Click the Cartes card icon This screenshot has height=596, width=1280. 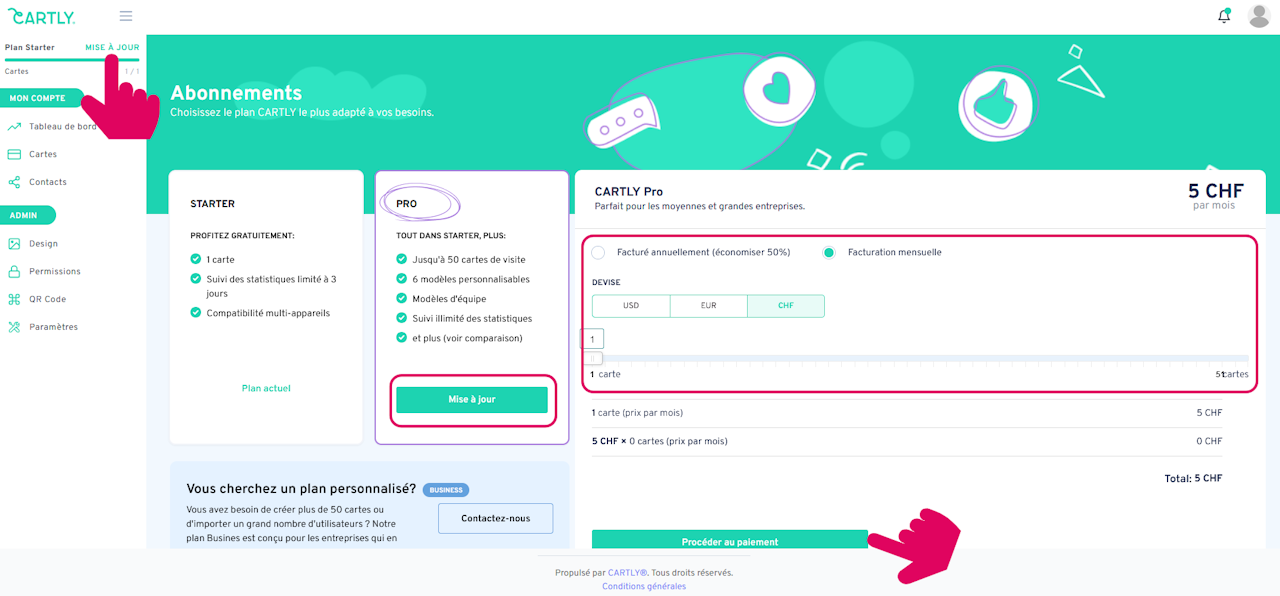(14, 154)
